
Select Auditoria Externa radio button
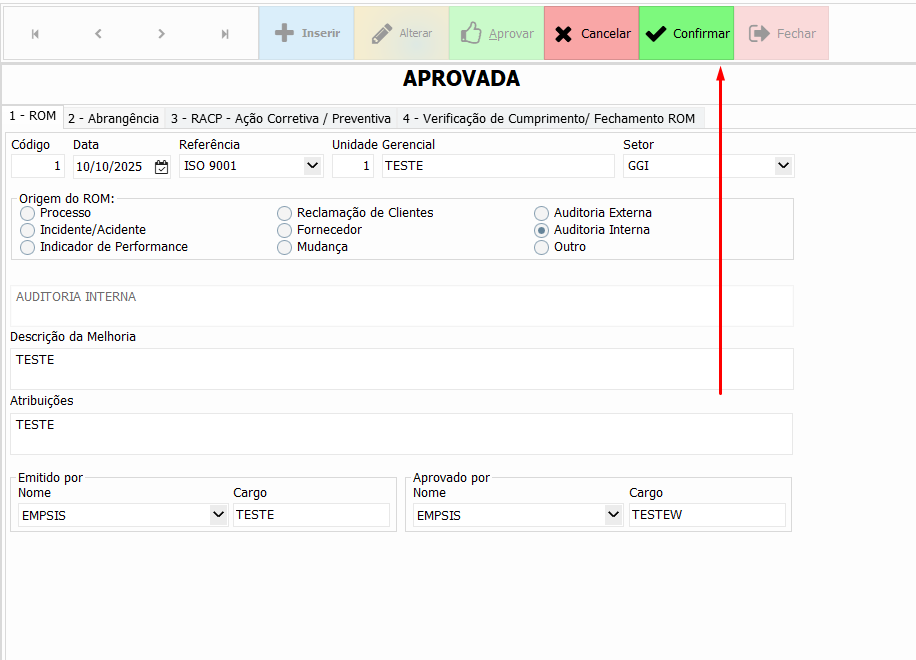click(541, 213)
